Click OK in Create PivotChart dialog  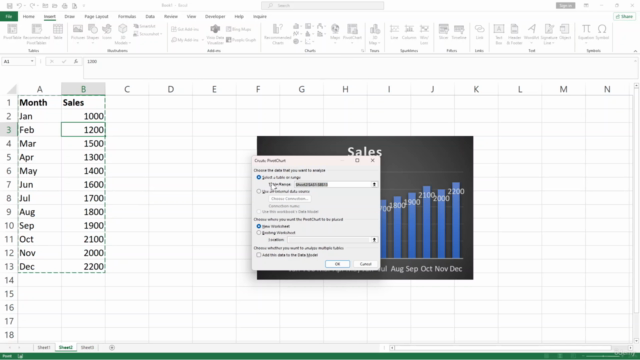337,264
